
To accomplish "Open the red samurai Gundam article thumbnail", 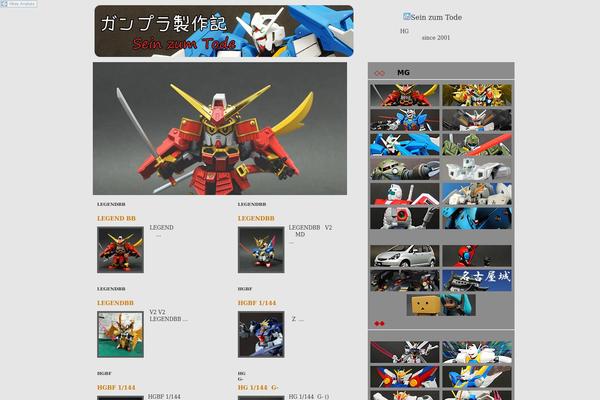I will (121, 250).
